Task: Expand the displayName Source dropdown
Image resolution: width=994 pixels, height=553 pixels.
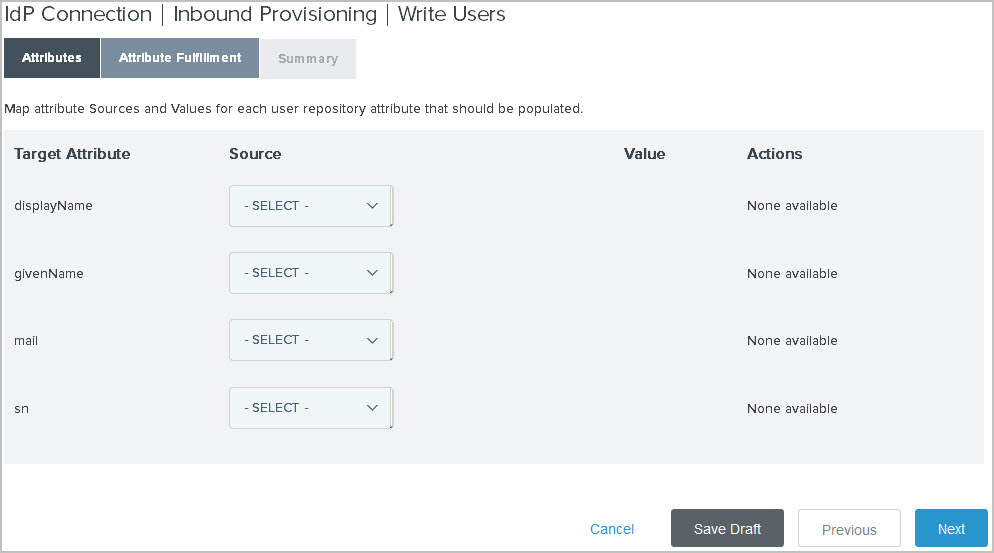Action: point(310,206)
